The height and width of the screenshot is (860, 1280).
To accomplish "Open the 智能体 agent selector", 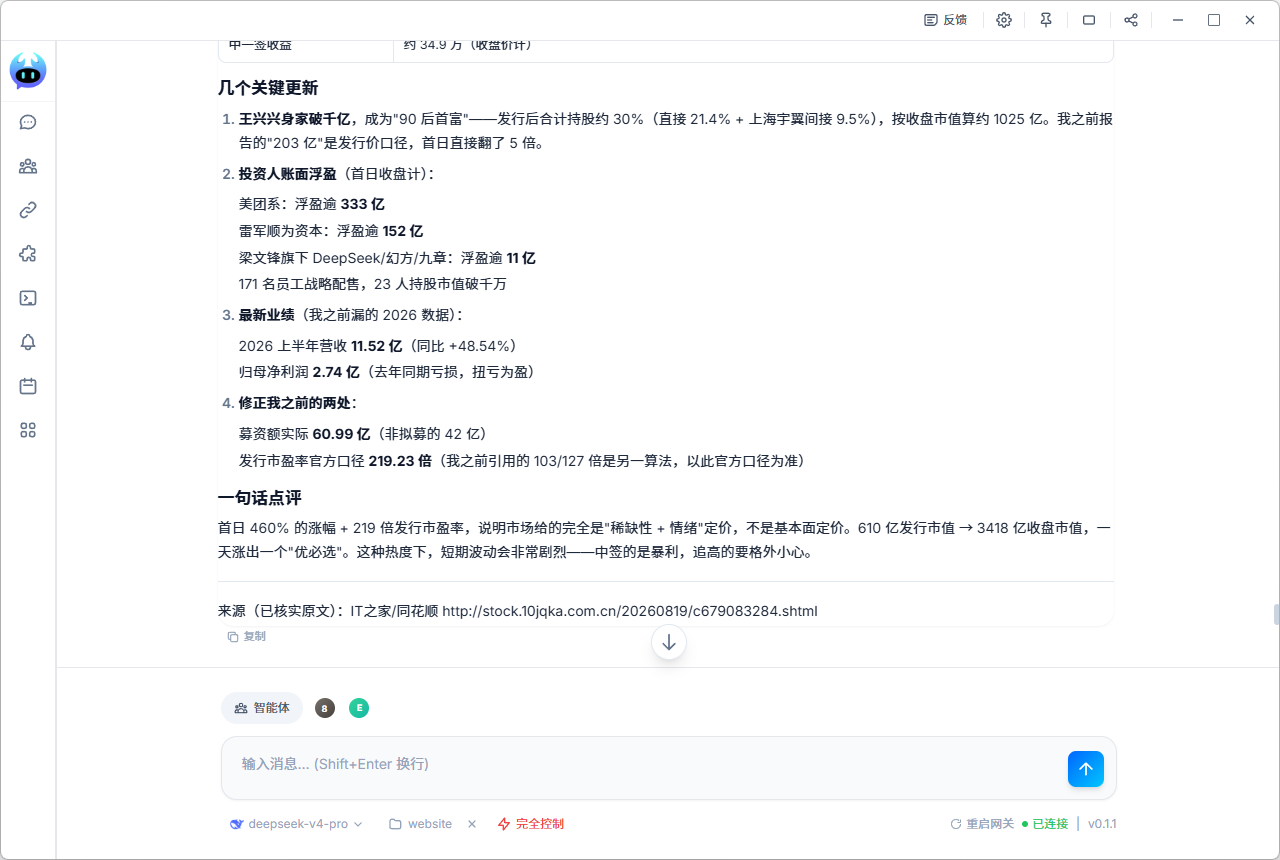I will coord(262,708).
